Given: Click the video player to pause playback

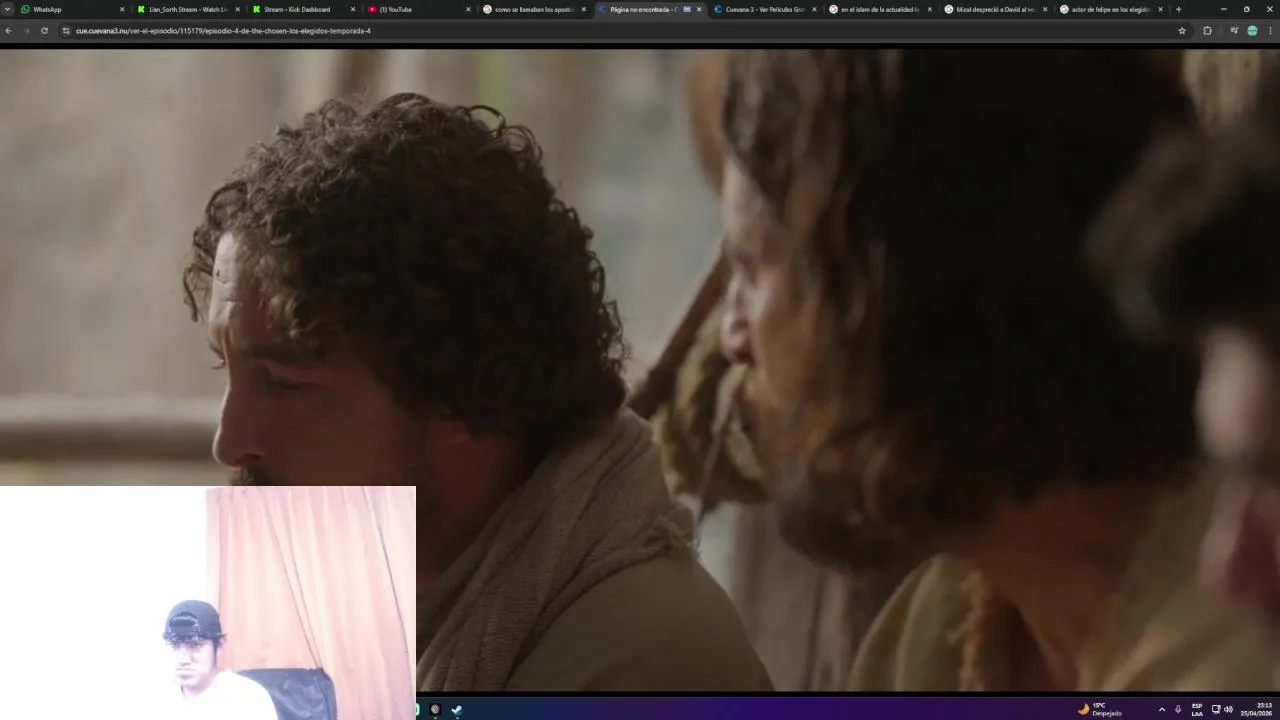Looking at the screenshot, I should (640, 368).
